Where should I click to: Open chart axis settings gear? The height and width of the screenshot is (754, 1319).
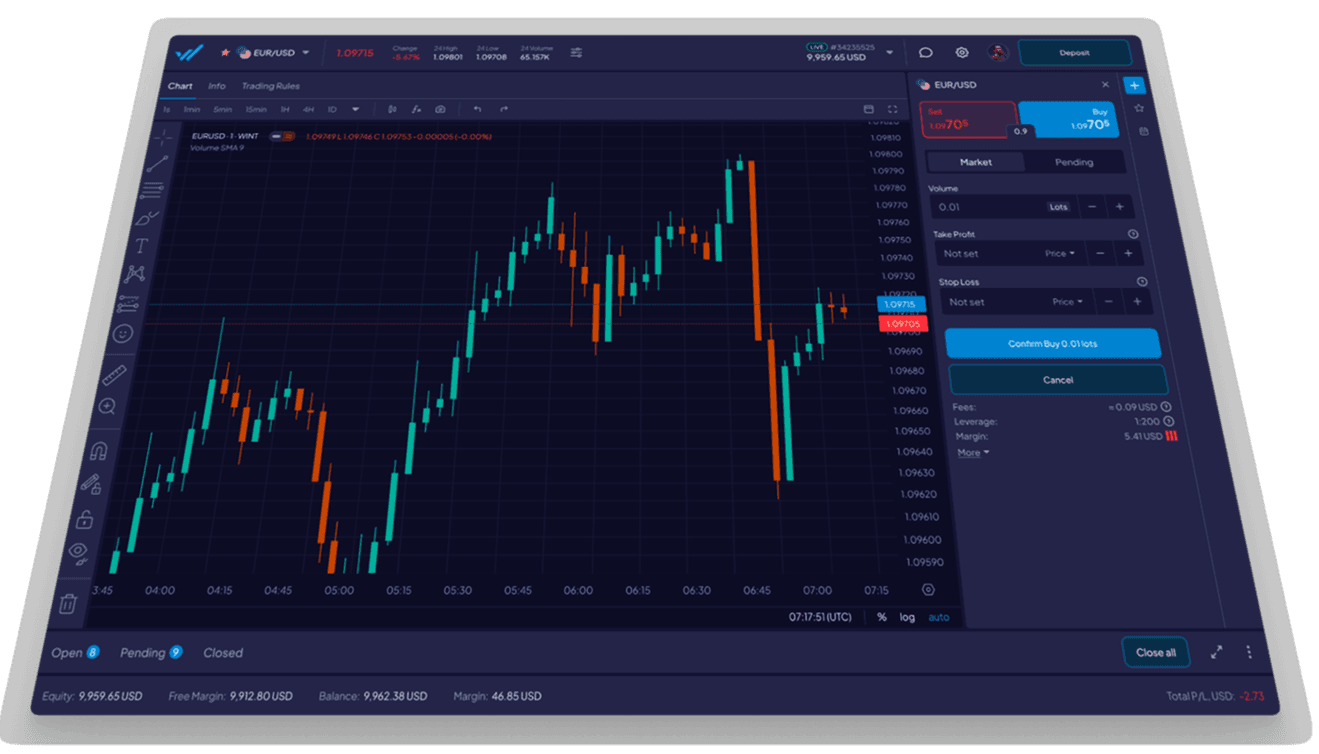coord(928,590)
